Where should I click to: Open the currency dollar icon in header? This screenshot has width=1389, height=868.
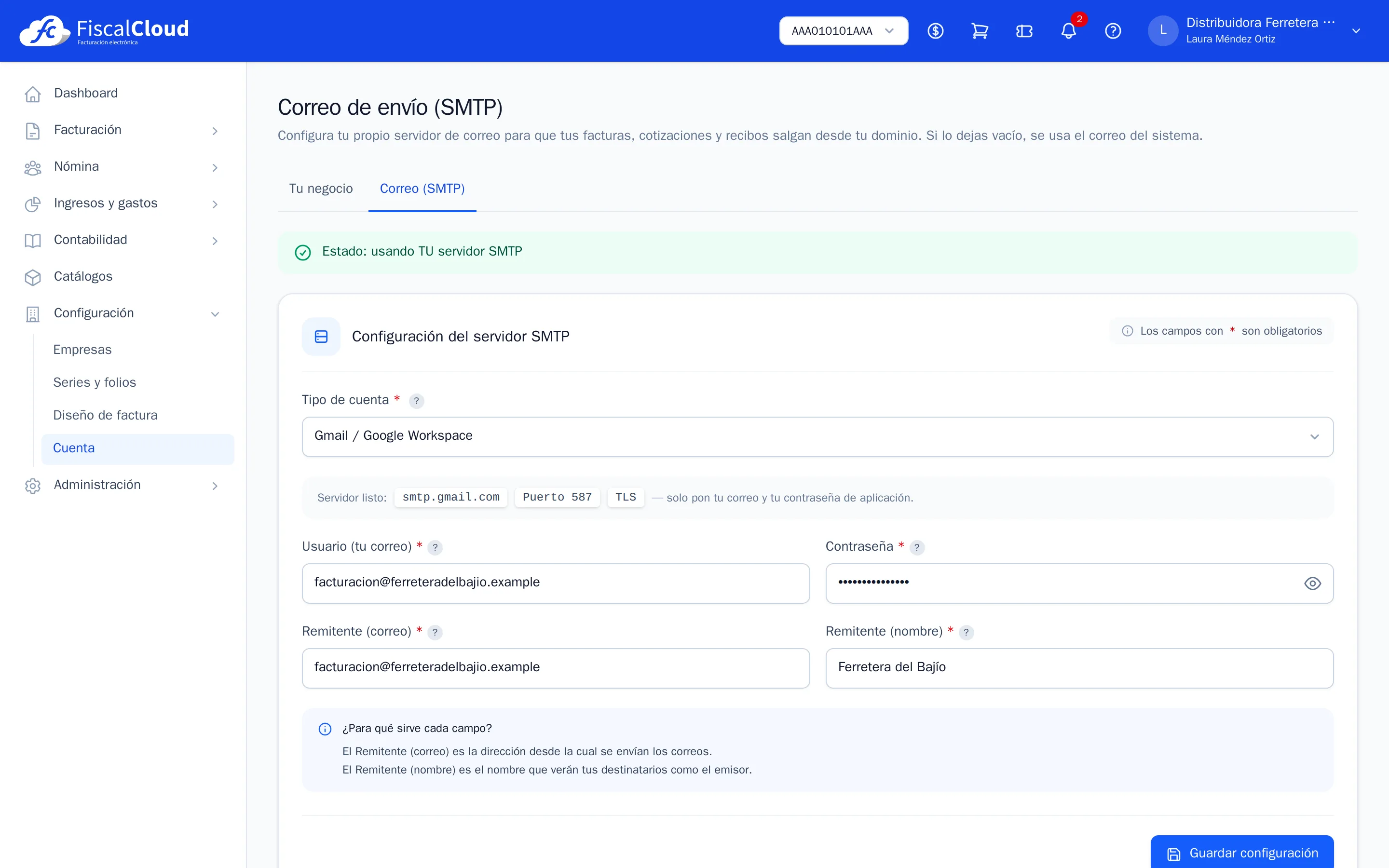(936, 31)
